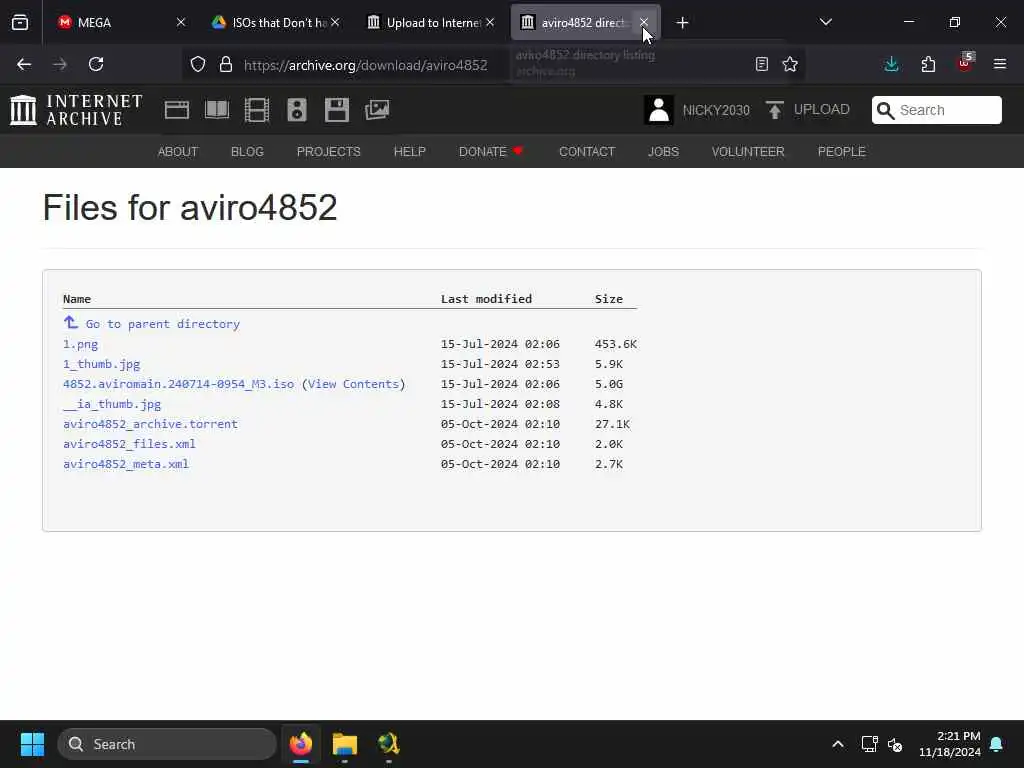1024x768 pixels.
Task: Open Firefox View icon
Action: (20, 23)
